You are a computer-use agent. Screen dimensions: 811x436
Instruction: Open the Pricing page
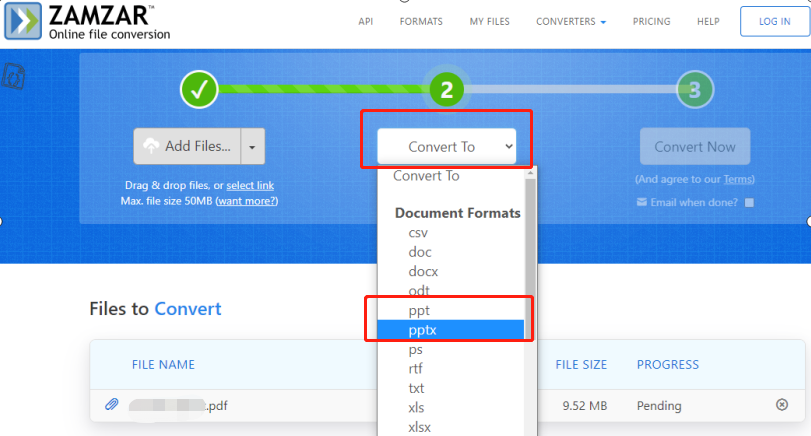click(651, 22)
